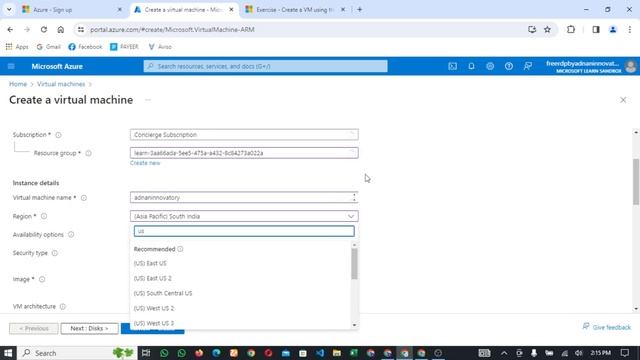Click the Virtual machine name field
The height and width of the screenshot is (360, 640).
point(244,198)
